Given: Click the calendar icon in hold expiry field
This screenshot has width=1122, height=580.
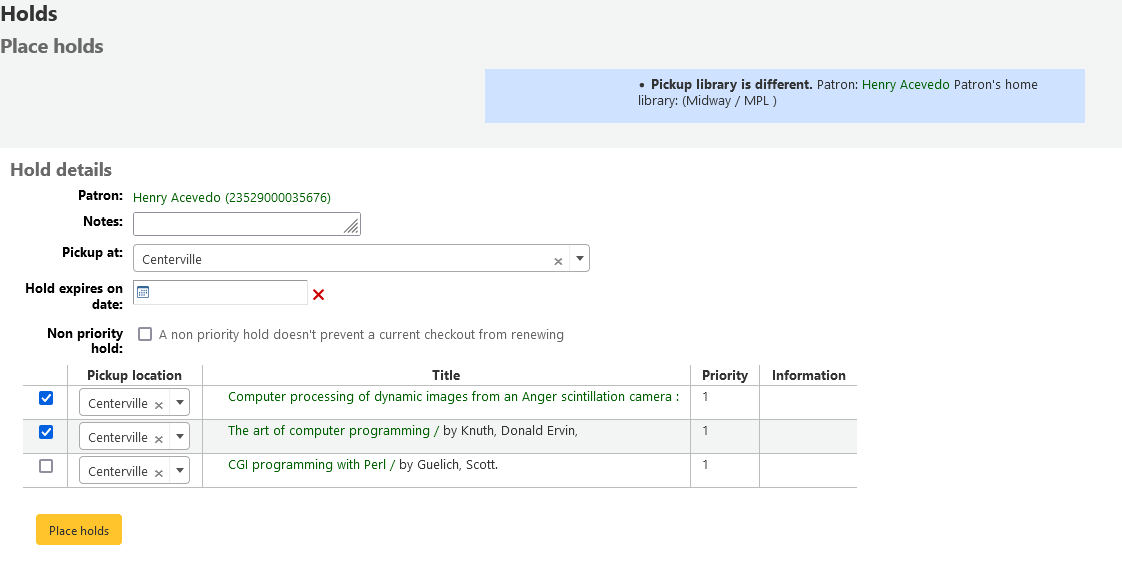Looking at the screenshot, I should coord(143,292).
